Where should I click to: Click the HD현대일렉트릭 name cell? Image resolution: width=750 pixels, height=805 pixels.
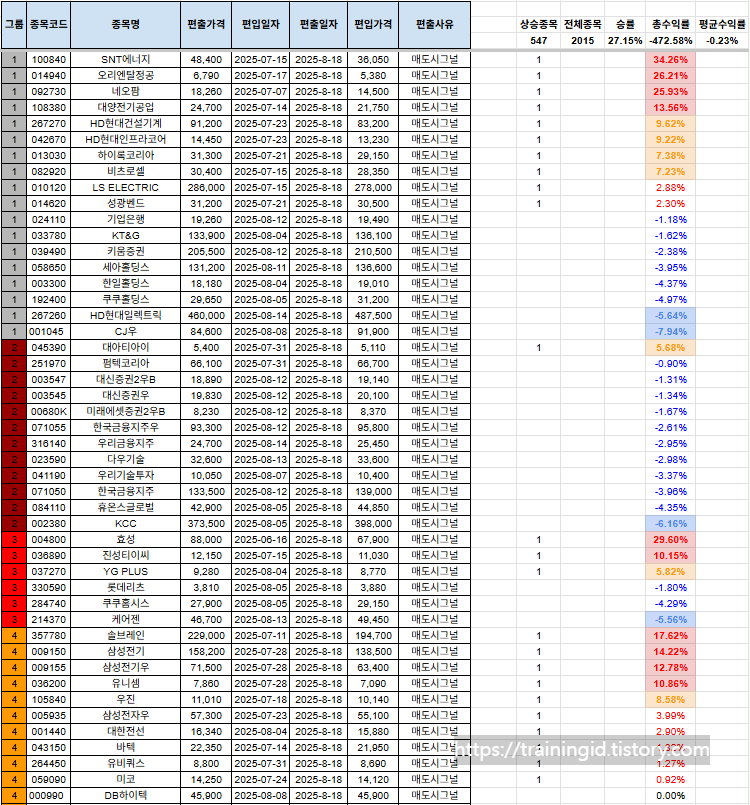pyautogui.click(x=125, y=315)
